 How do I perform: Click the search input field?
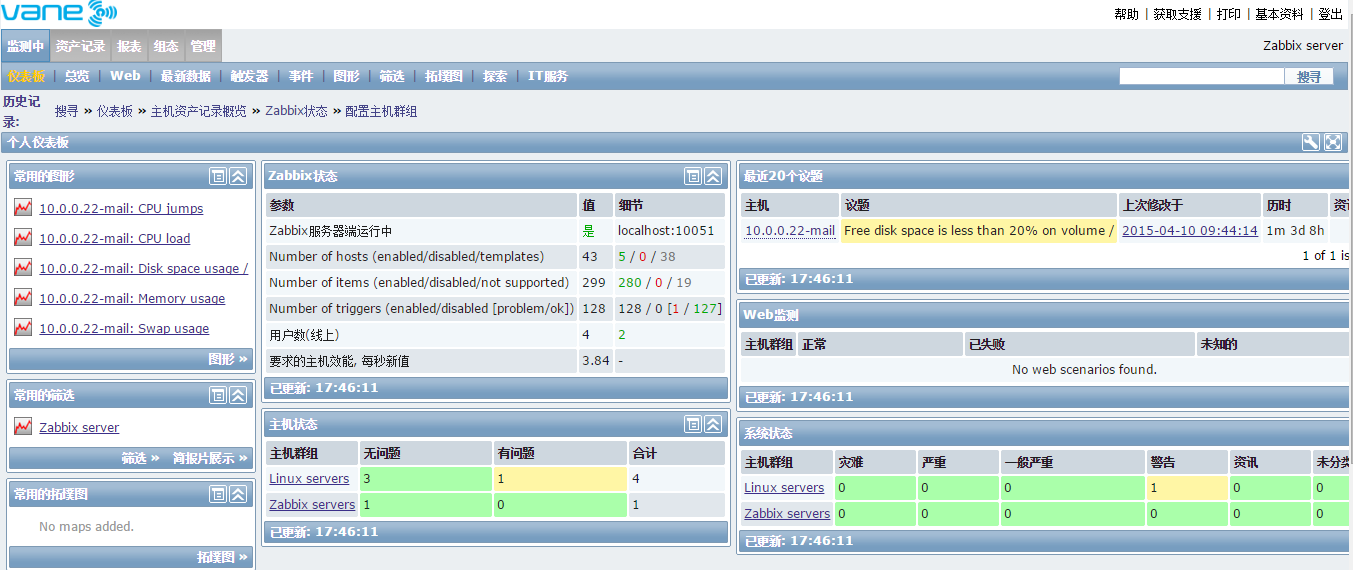1201,76
